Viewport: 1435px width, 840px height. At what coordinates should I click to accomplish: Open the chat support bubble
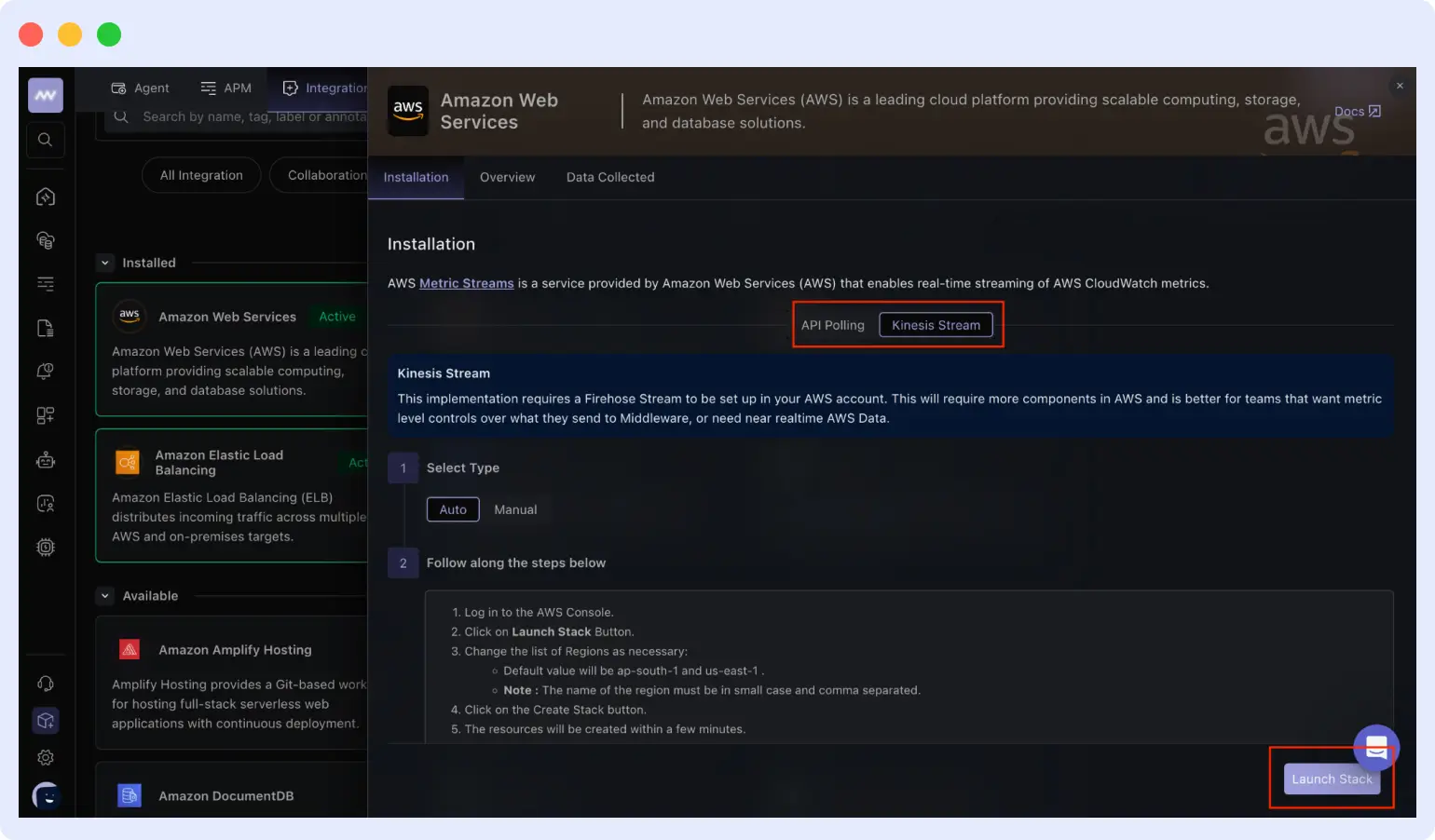pyautogui.click(x=1376, y=748)
